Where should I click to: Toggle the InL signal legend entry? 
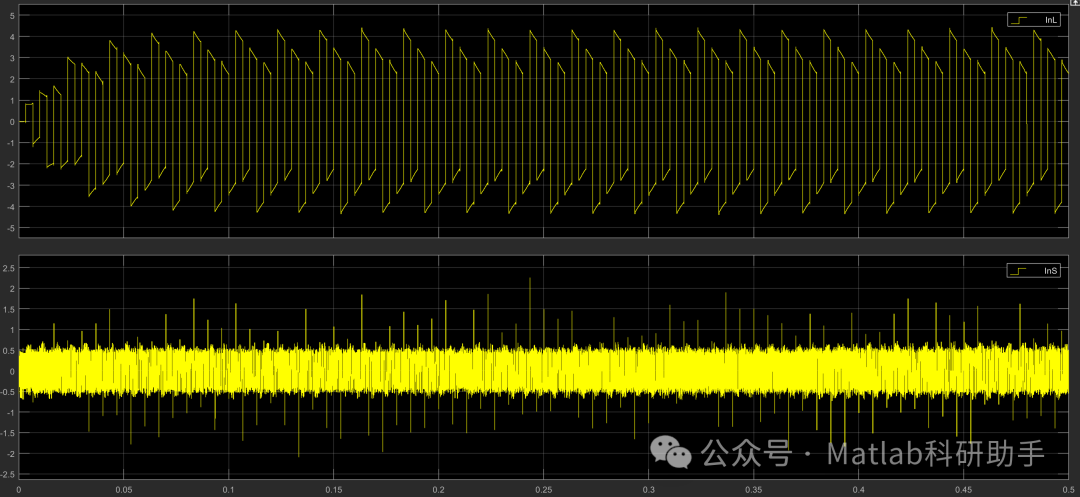coord(1035,21)
